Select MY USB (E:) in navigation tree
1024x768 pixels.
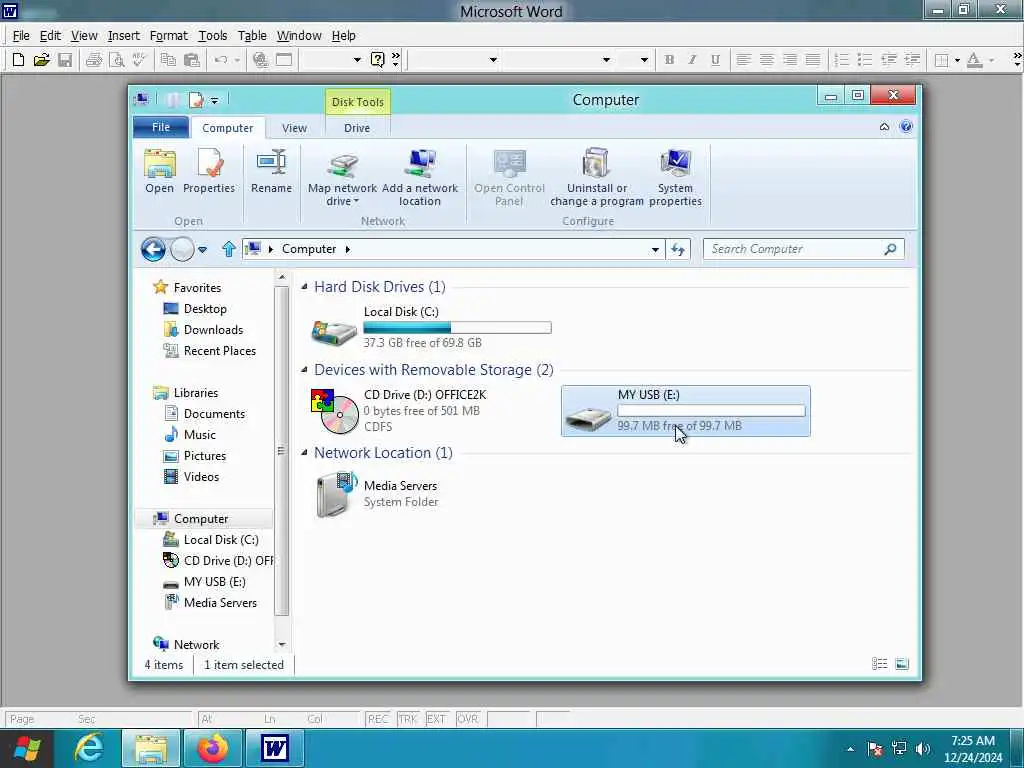pos(214,582)
